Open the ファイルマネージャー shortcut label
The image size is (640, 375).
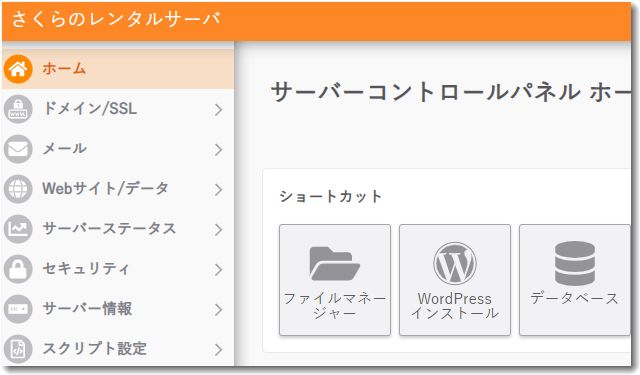point(335,306)
